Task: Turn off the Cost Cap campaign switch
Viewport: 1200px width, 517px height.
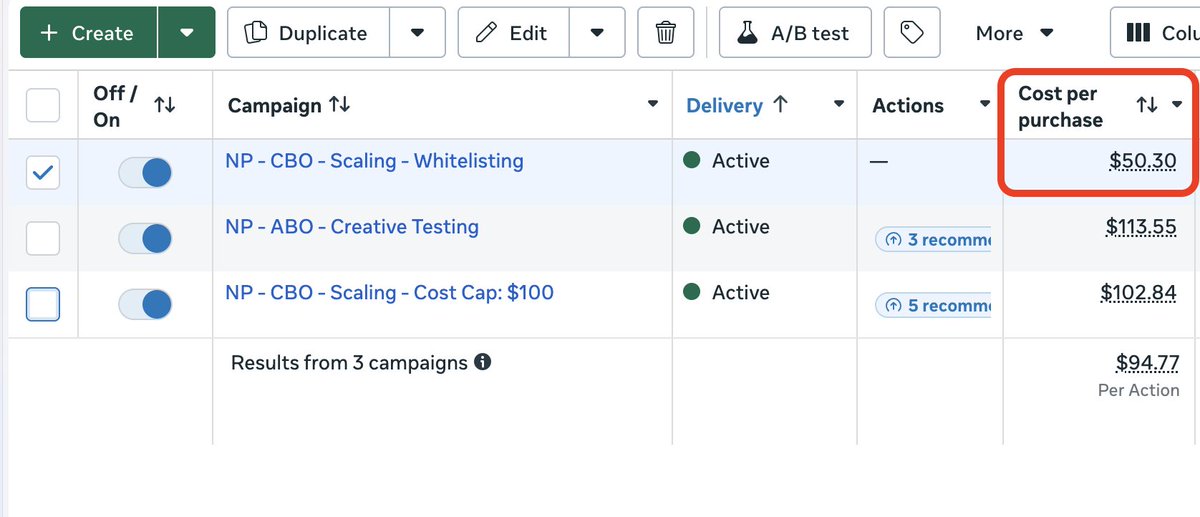Action: point(145,304)
